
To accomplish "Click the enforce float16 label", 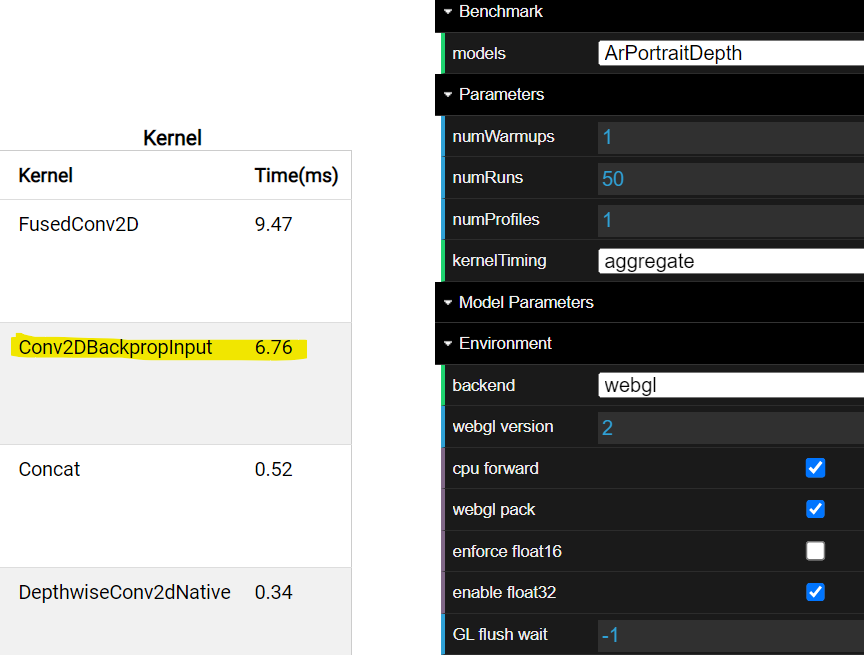I will pos(507,551).
